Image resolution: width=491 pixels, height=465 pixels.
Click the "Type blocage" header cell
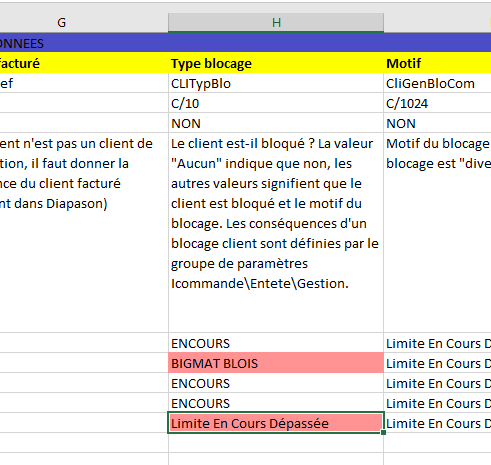pyautogui.click(x=276, y=63)
